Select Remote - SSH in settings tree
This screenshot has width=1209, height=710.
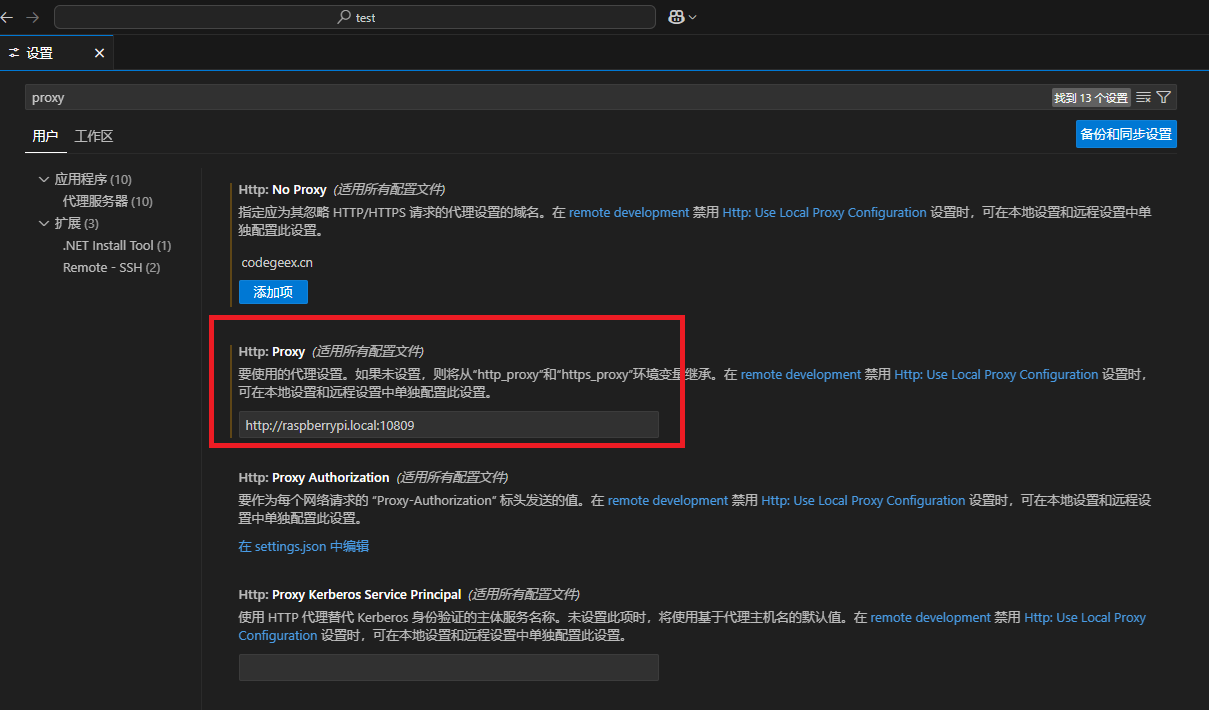pos(111,267)
